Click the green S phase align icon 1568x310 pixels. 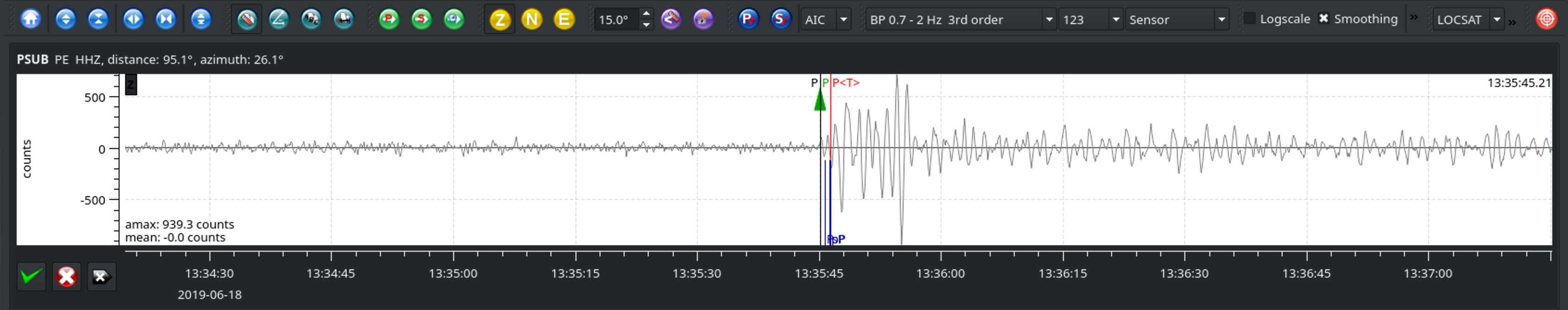coord(421,19)
